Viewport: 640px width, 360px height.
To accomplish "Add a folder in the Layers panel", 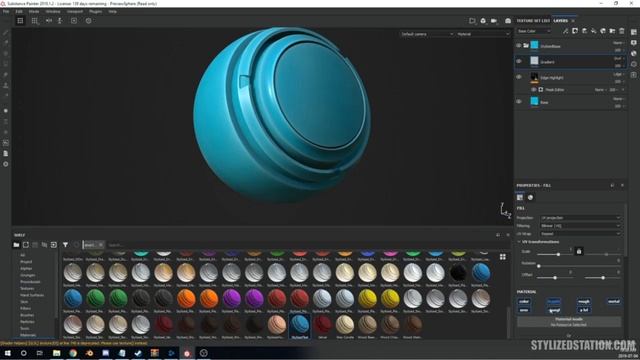I will coord(612,31).
